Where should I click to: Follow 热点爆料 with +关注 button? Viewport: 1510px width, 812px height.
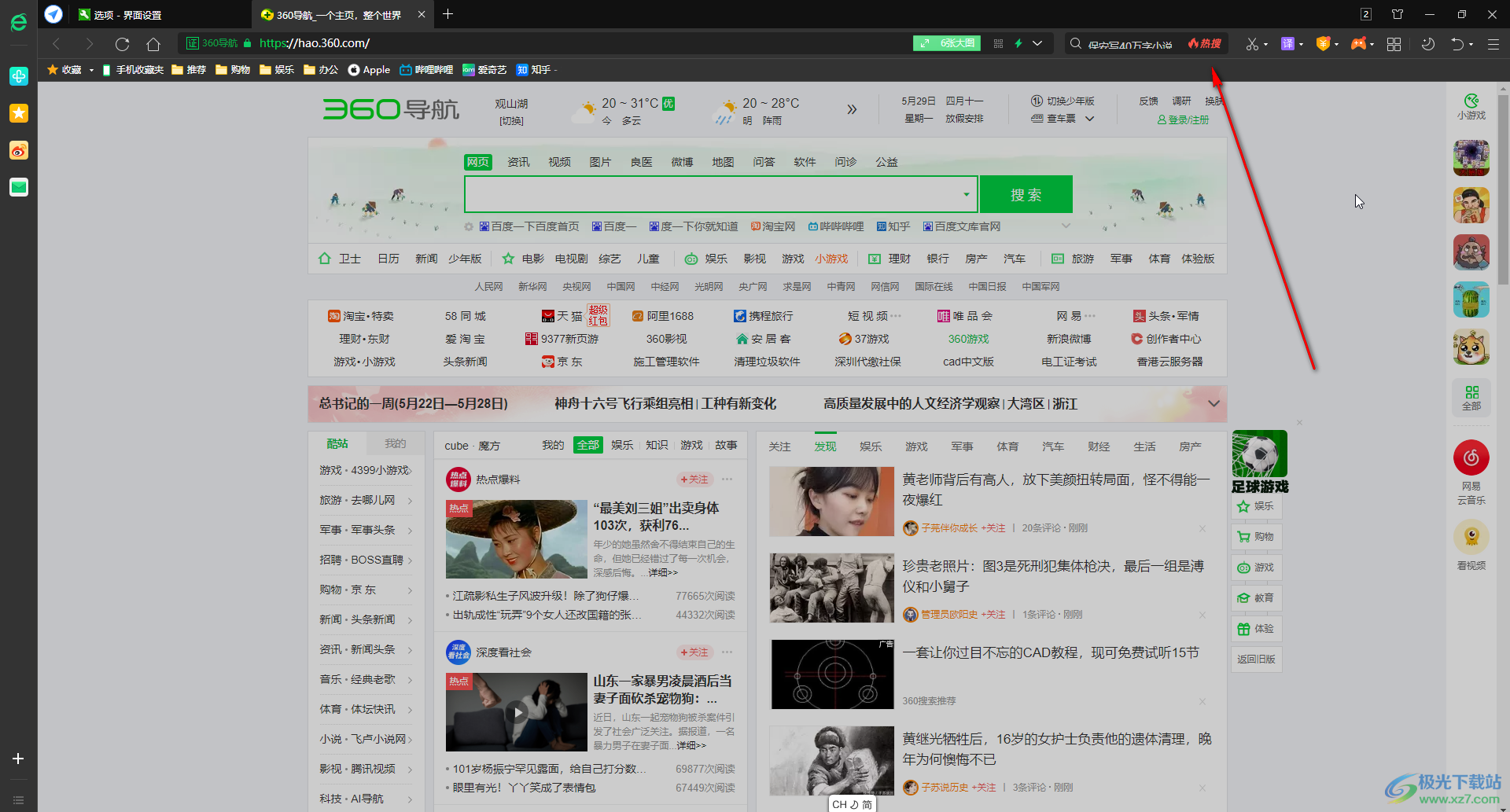tap(694, 479)
